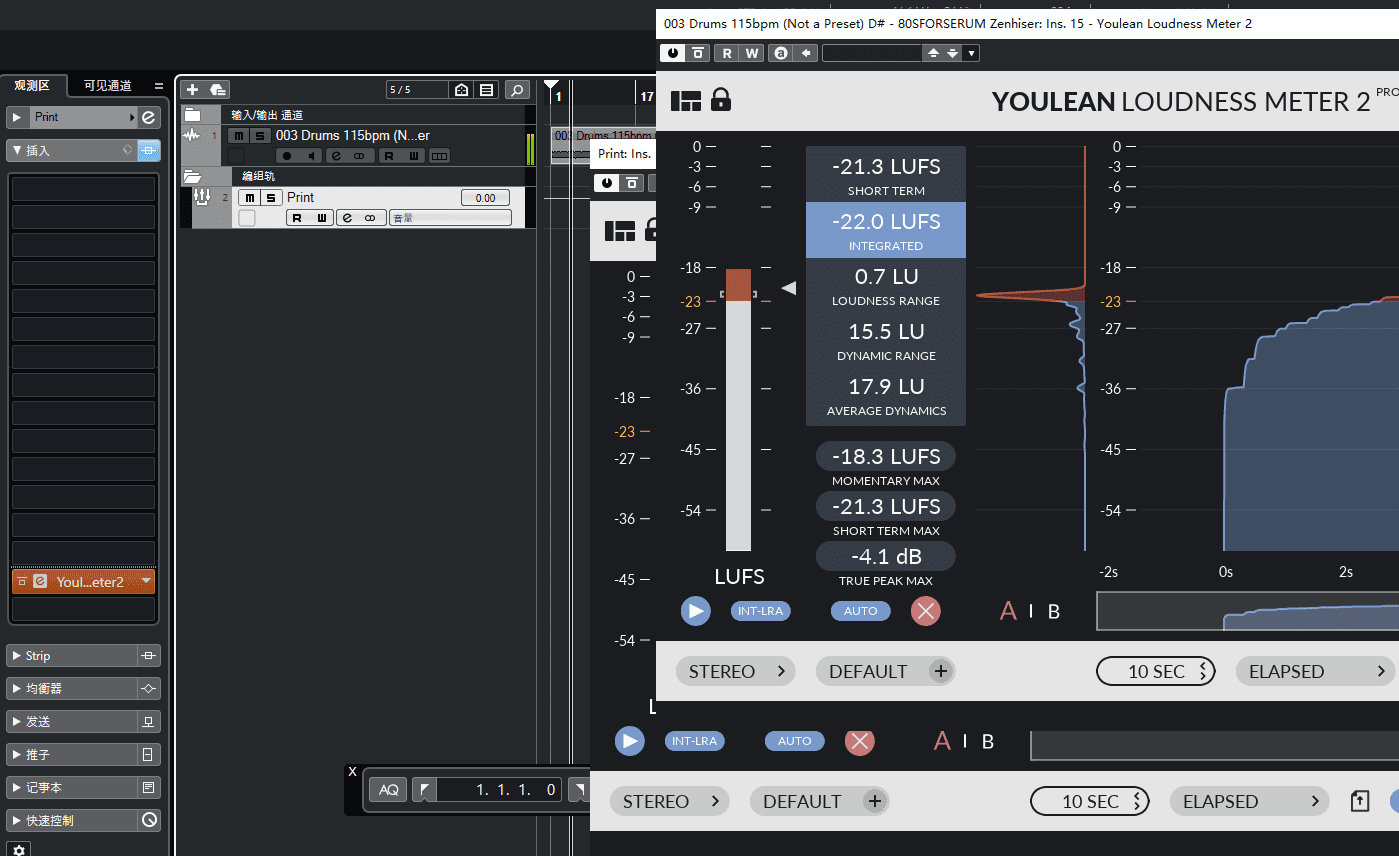Click the A/B compare icon in front Youlean toolbar
This screenshot has height=856, width=1399.
779,52
